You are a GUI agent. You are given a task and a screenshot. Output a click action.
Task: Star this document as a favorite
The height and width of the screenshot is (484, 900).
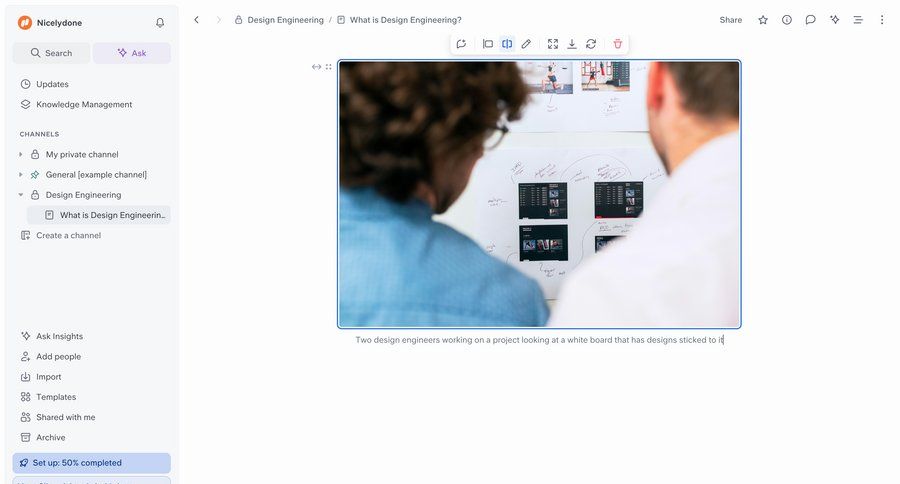(763, 20)
